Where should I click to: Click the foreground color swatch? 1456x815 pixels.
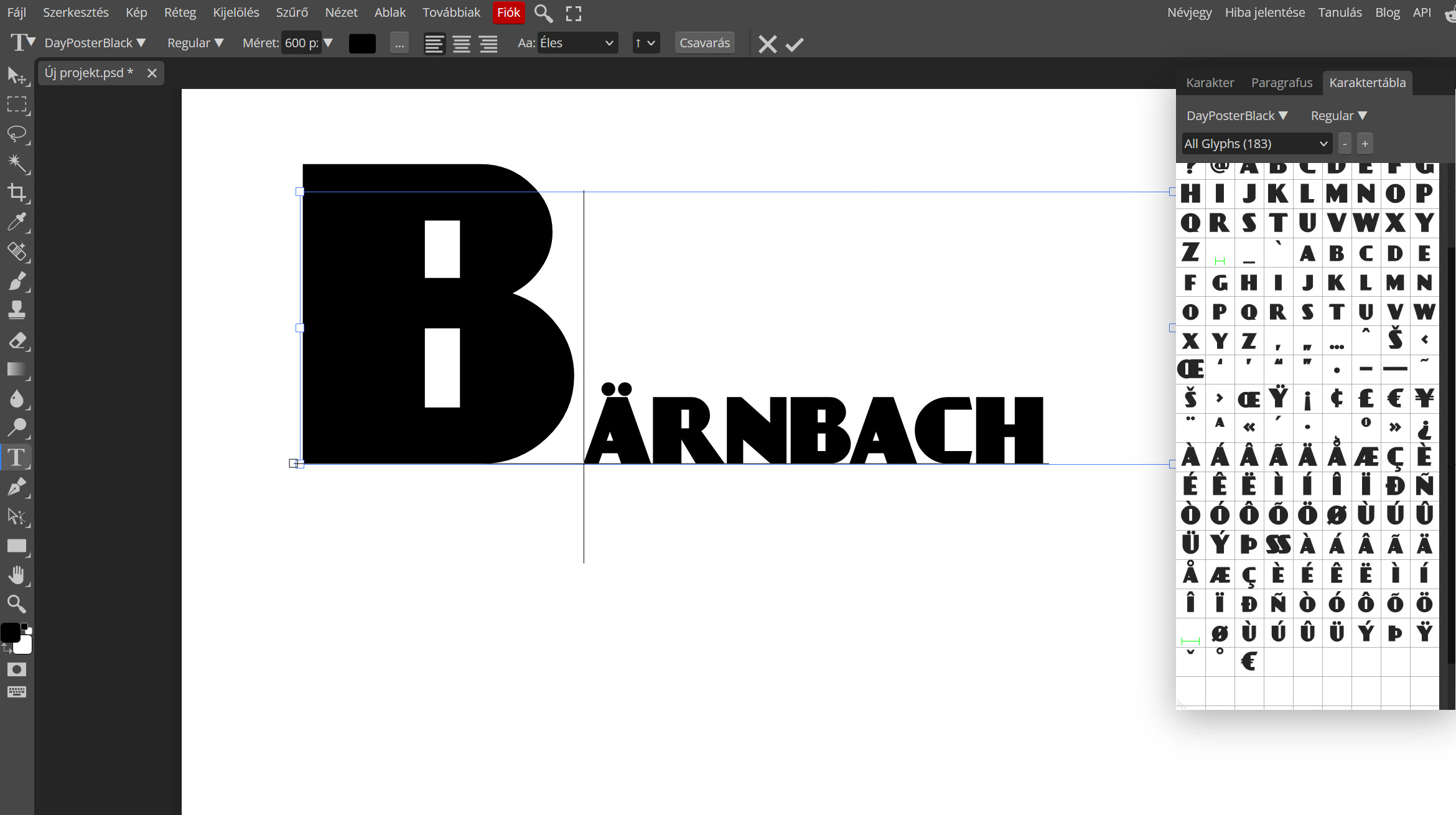[11, 633]
